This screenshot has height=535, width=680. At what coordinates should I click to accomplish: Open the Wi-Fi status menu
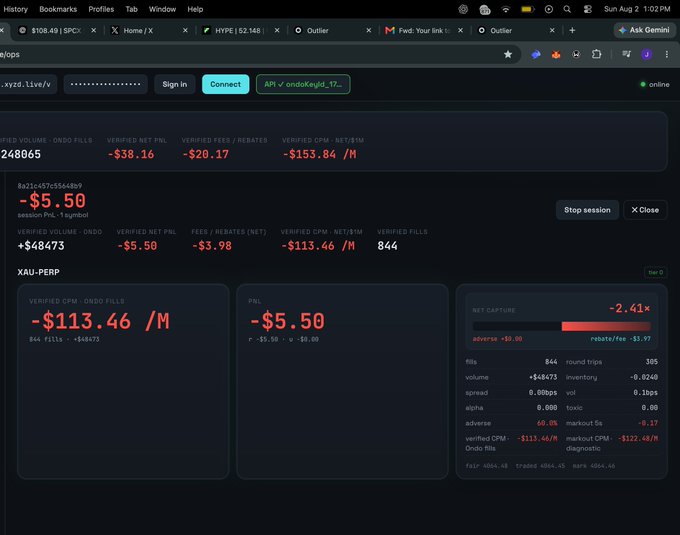506,9
